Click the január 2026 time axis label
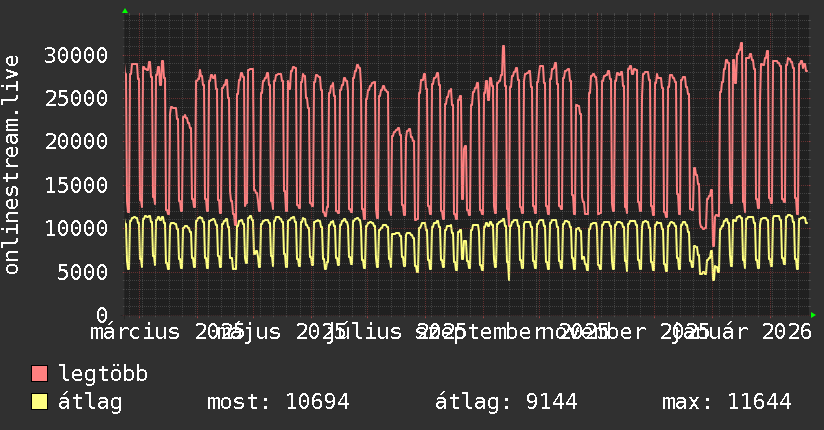824x430 pixels. tap(742, 331)
